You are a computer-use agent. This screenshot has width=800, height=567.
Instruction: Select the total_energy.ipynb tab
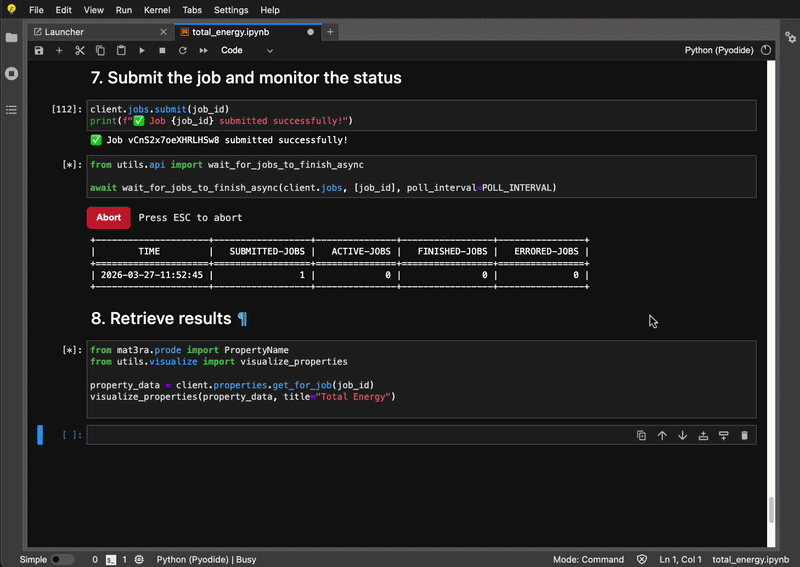coord(248,32)
